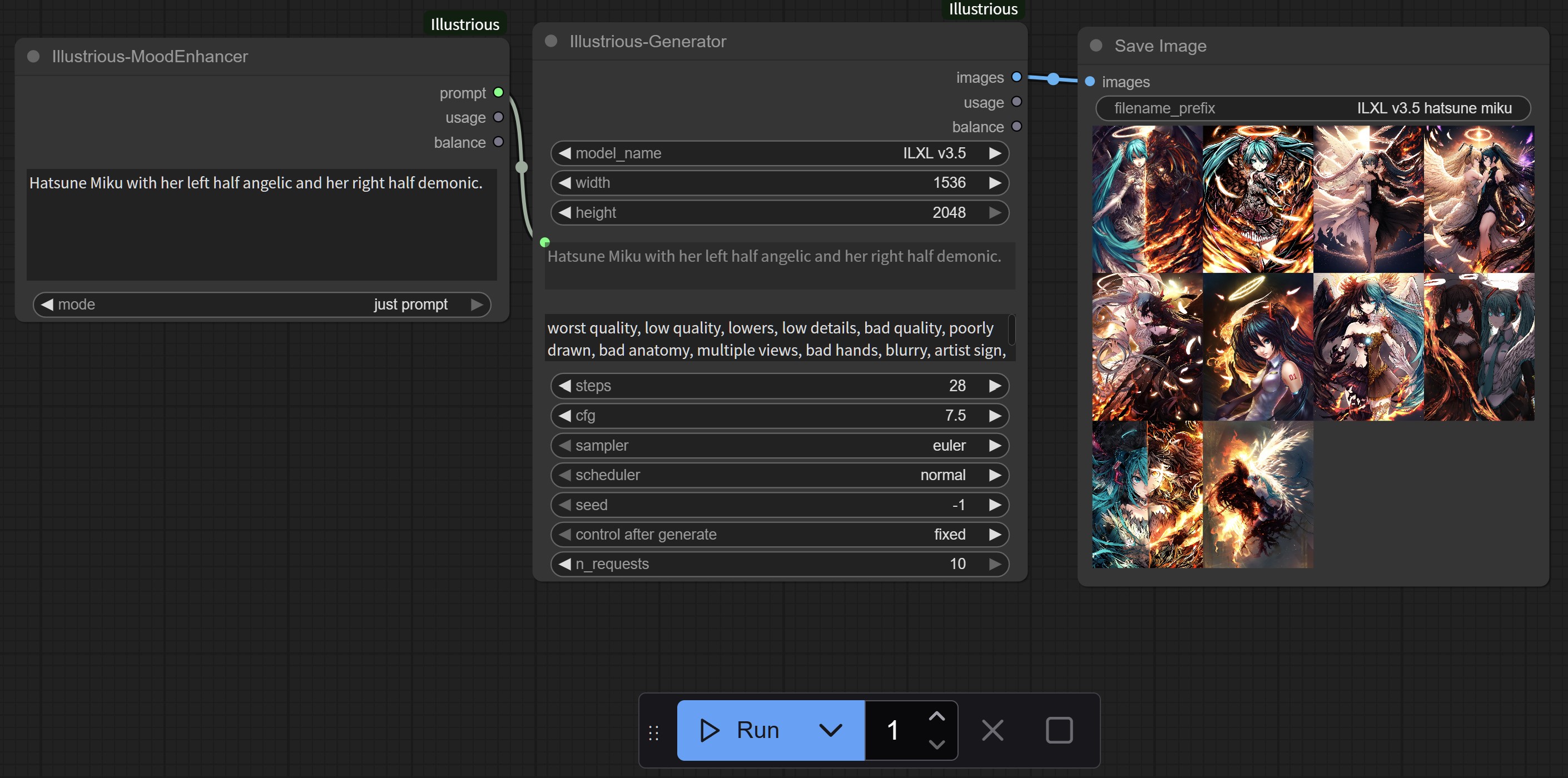1568x778 pixels.
Task: Select next model_name with right arrow
Action: coord(995,153)
